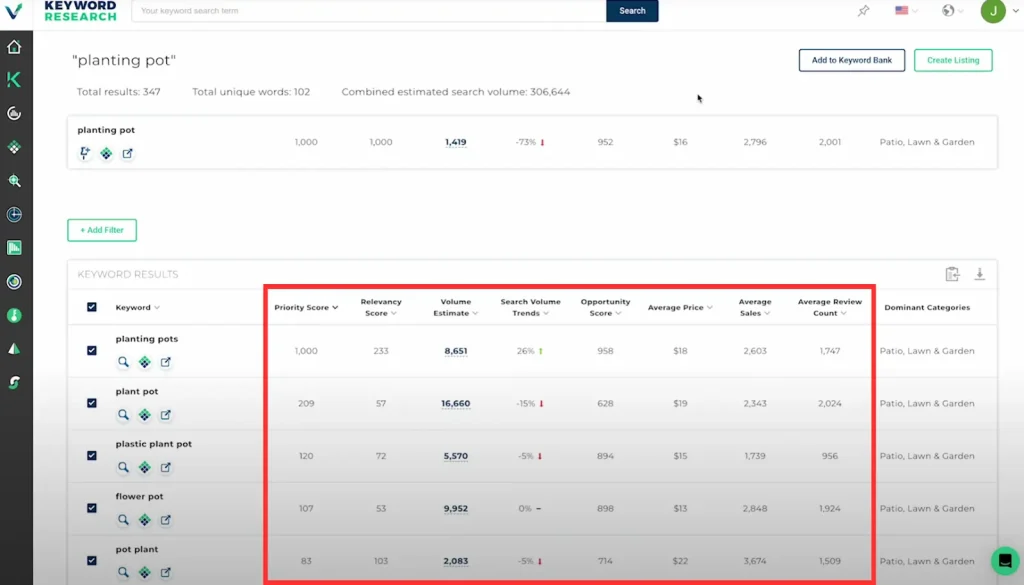1024x585 pixels.
Task: Sort by Search Volume Trends column
Action: (530, 308)
